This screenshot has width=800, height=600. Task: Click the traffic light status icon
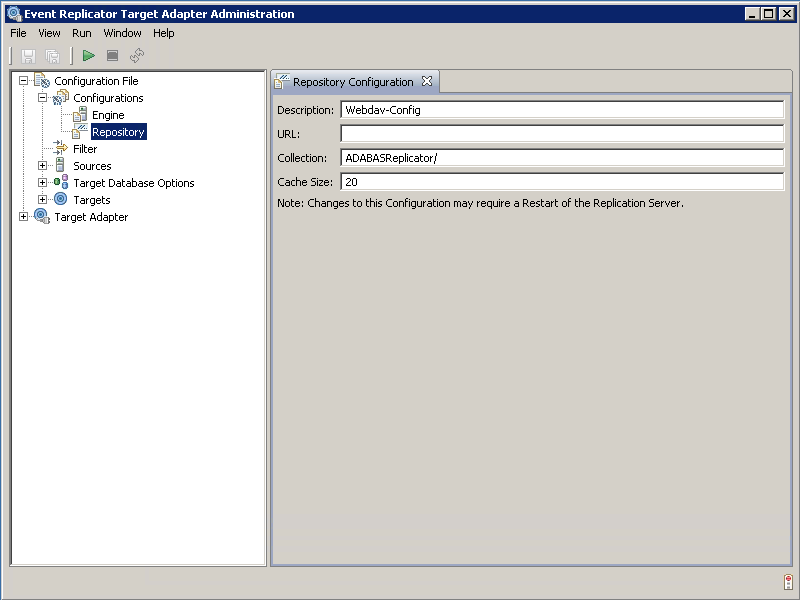click(x=788, y=582)
